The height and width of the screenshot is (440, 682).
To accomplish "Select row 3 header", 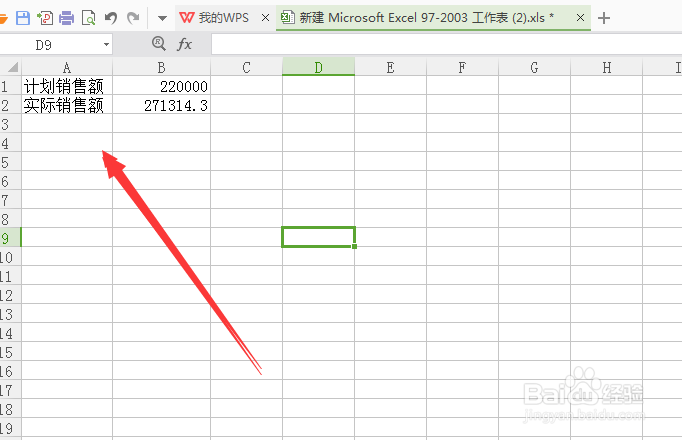I will click(x=10, y=124).
